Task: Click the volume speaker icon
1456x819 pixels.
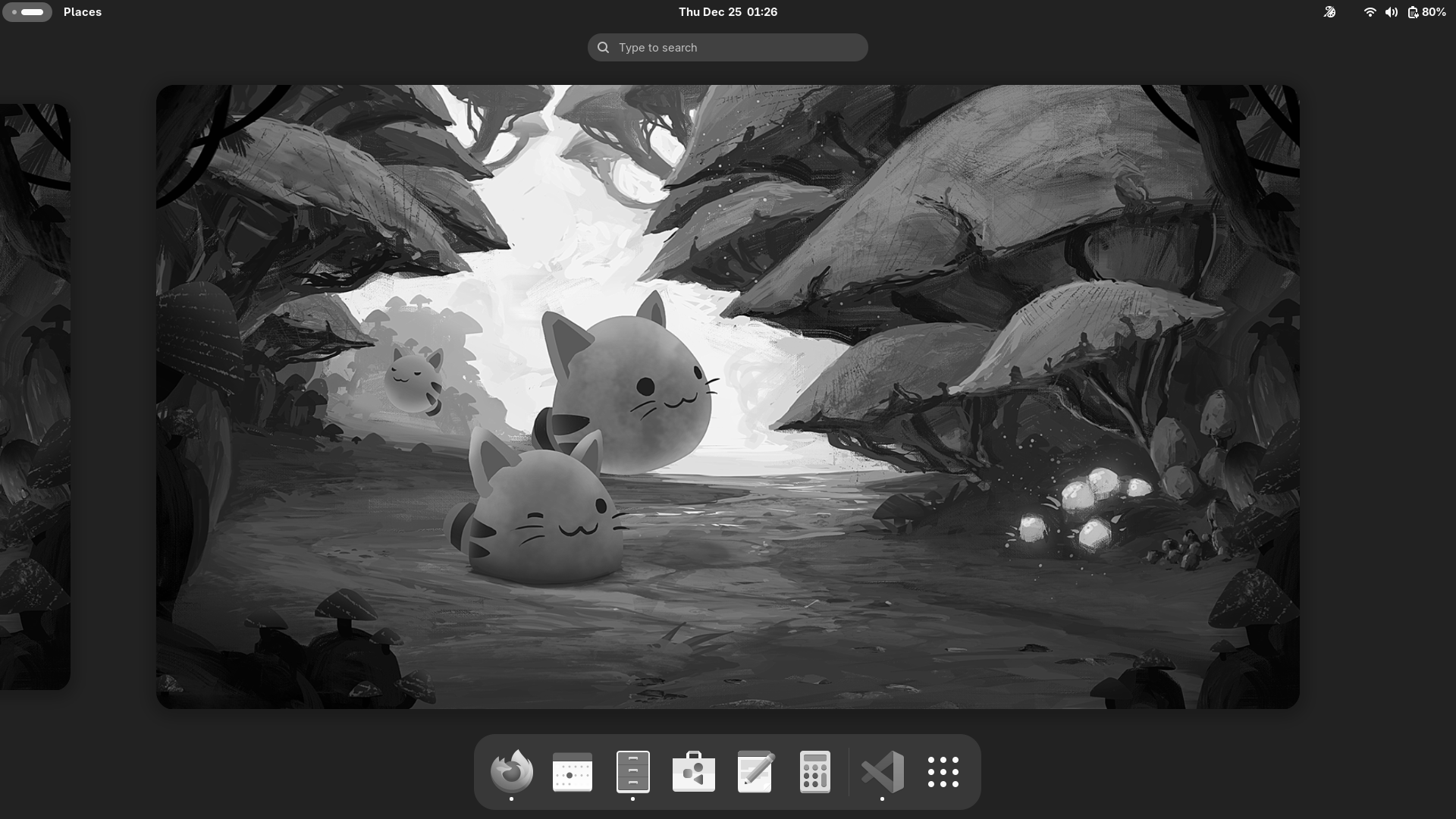Action: 1391,12
